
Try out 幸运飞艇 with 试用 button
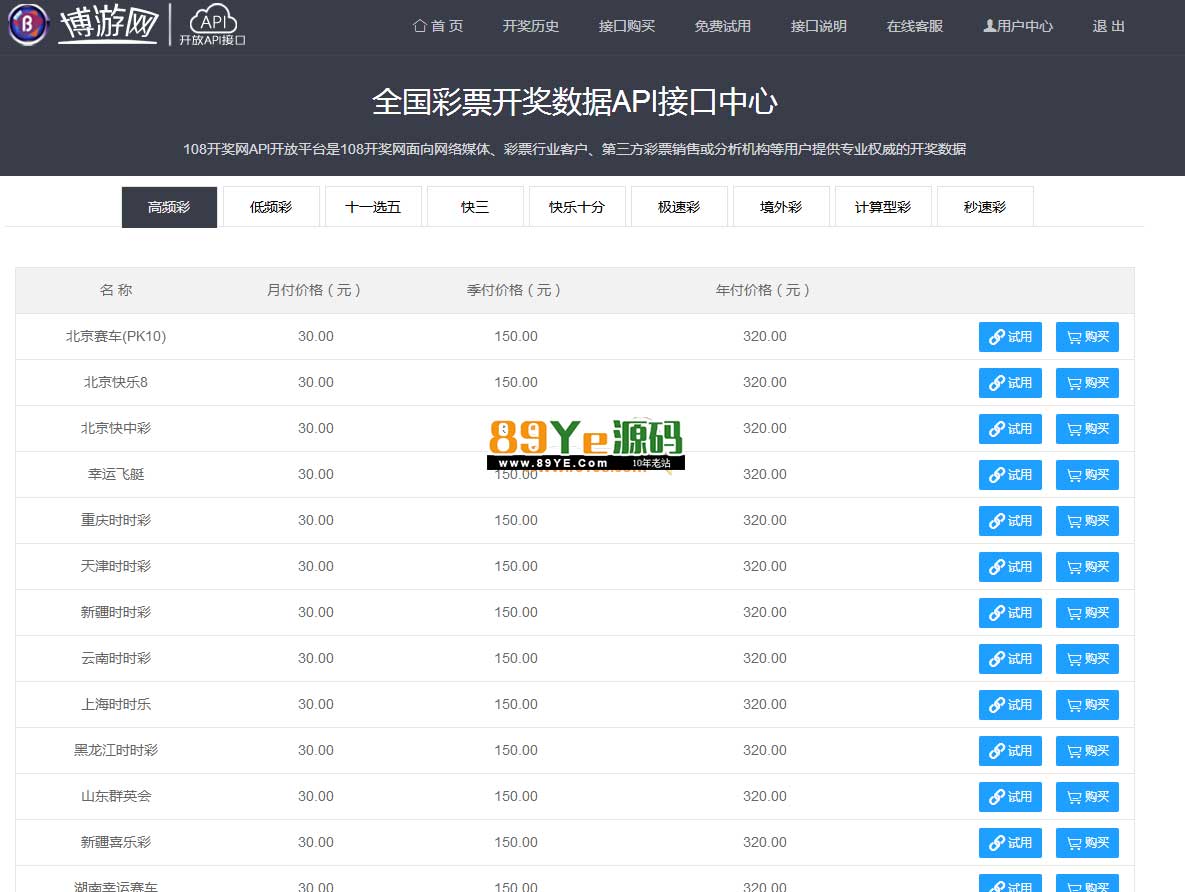coord(1010,475)
